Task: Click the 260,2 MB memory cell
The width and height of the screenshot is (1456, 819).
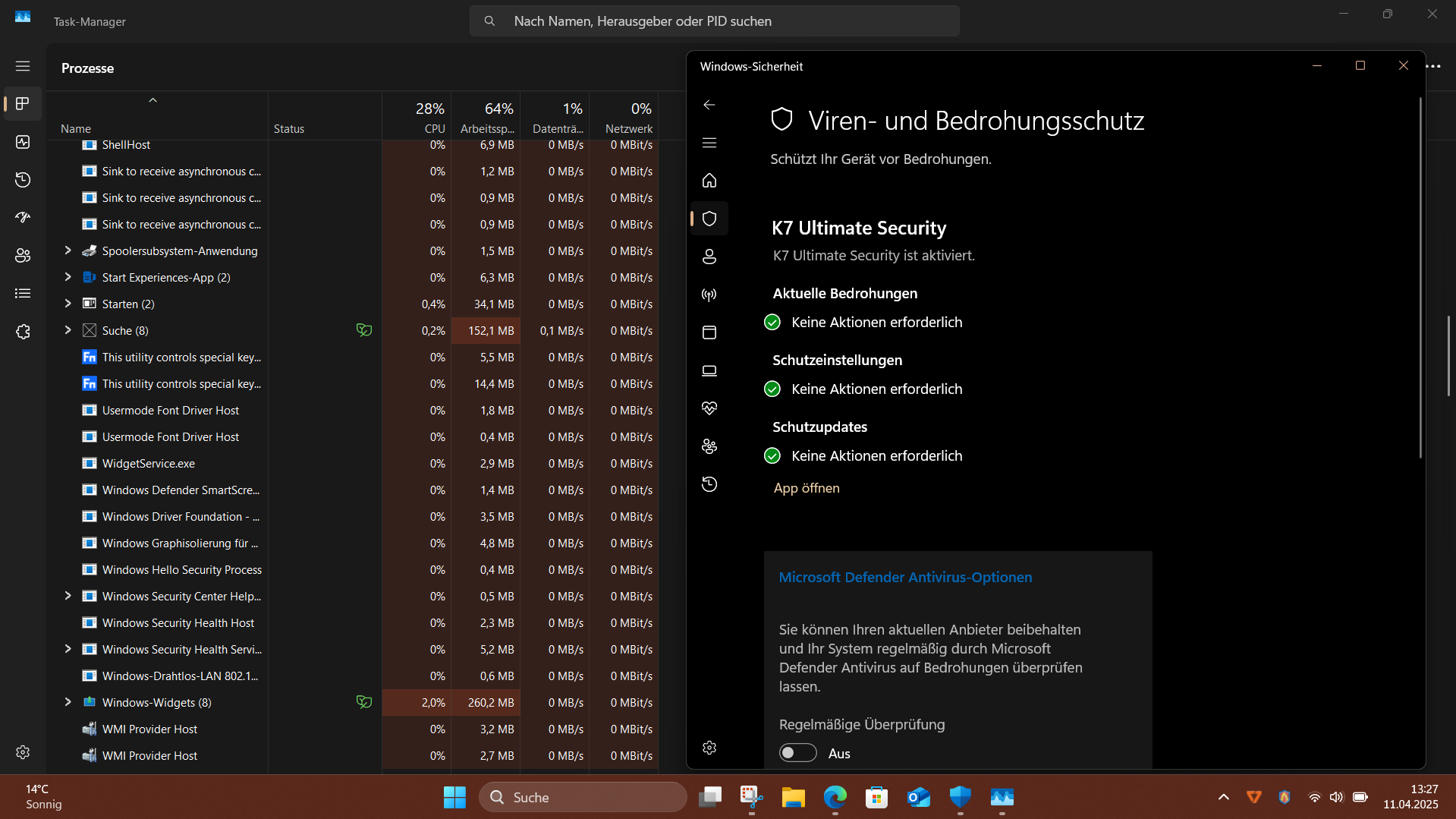Action: coord(486,702)
